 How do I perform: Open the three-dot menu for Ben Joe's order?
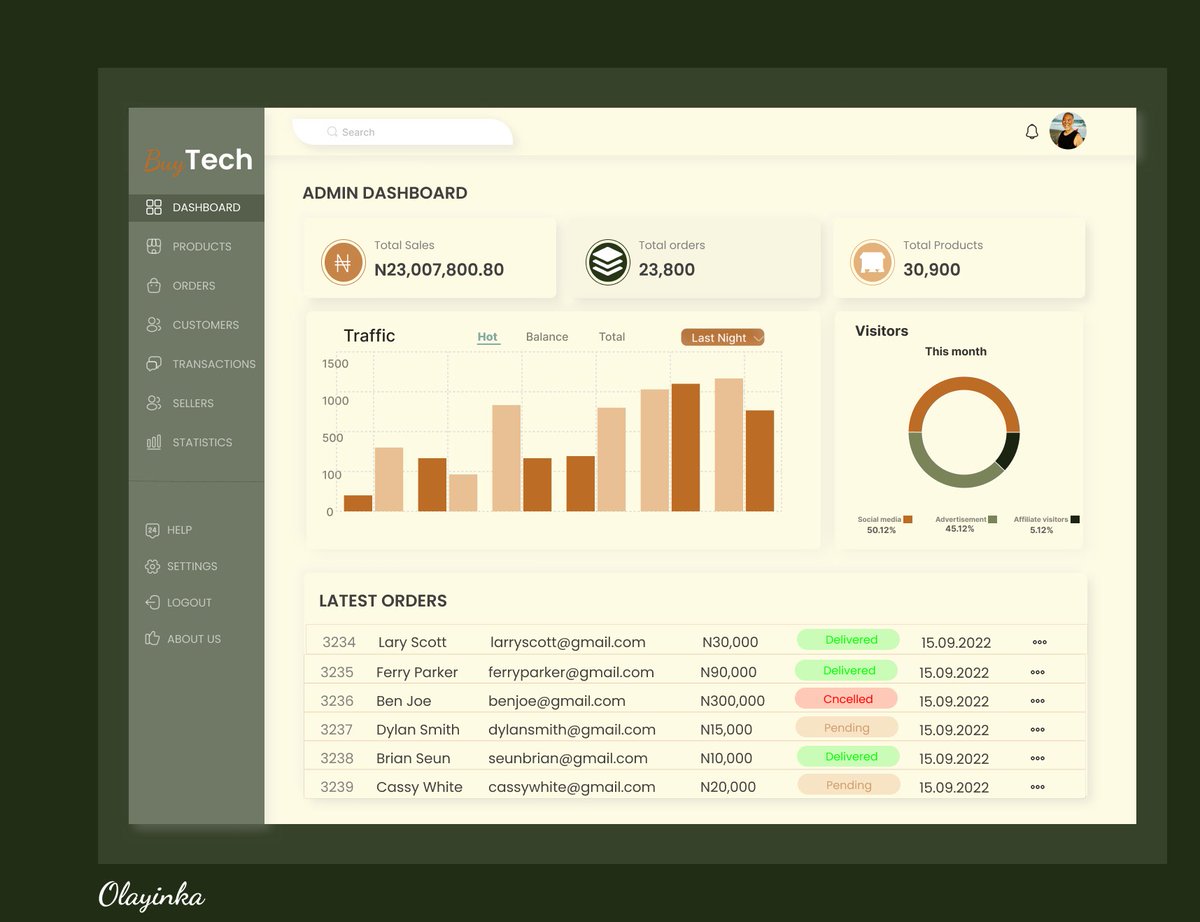tap(1038, 701)
